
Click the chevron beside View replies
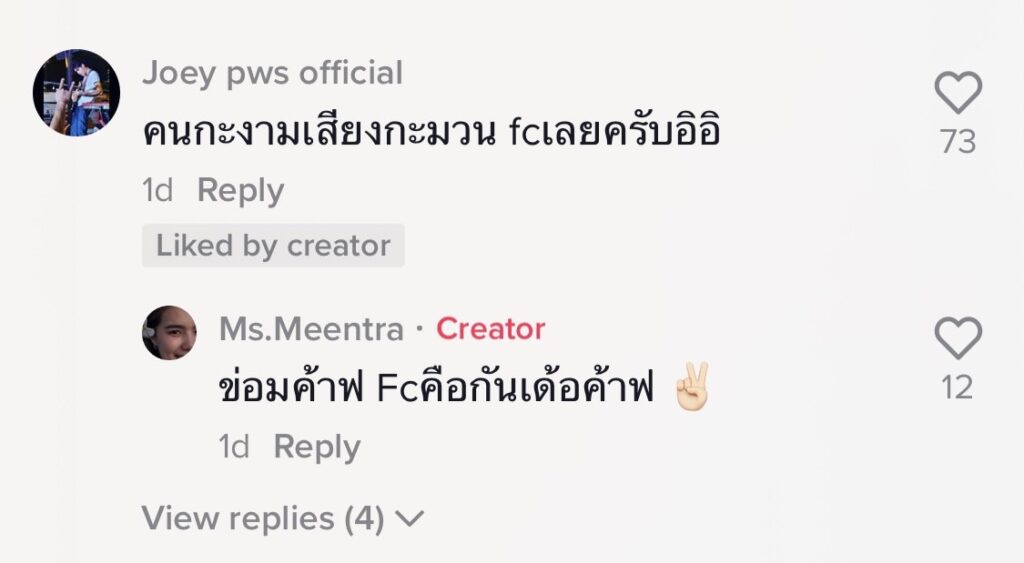[410, 519]
